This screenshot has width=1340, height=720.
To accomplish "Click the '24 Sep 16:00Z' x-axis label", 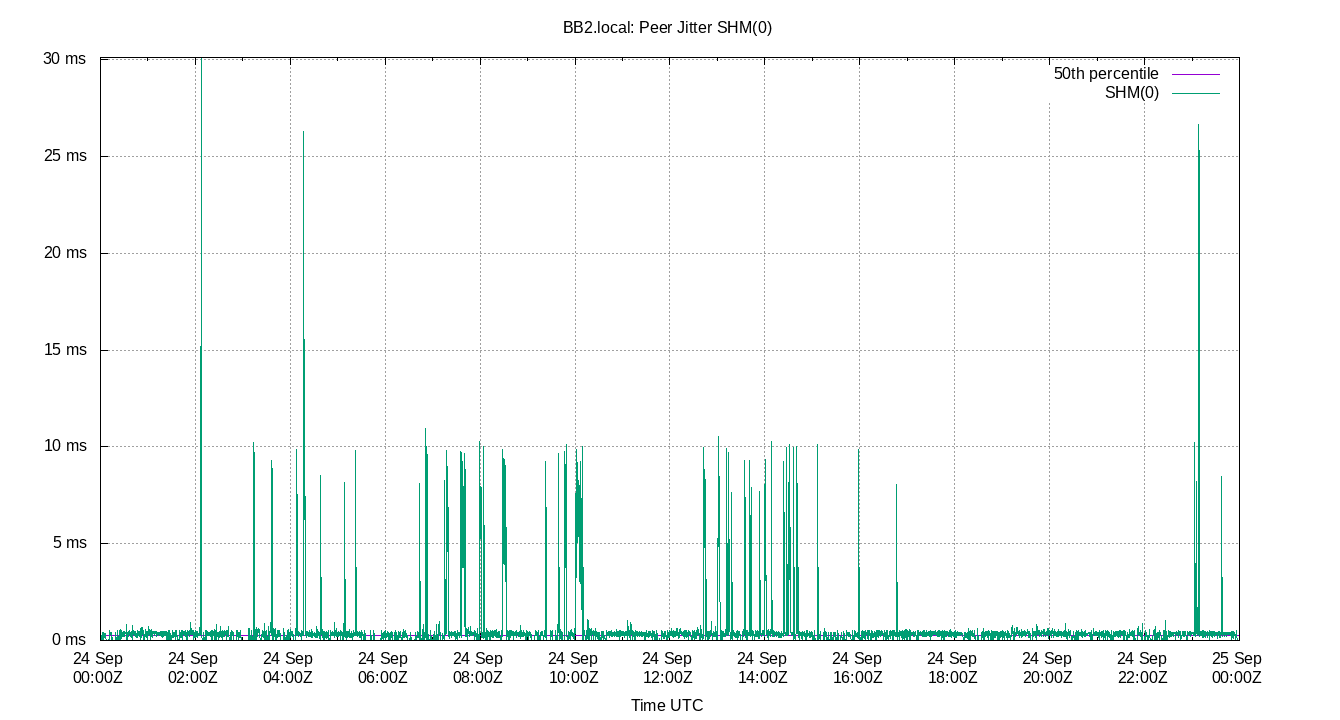I will [x=857, y=668].
